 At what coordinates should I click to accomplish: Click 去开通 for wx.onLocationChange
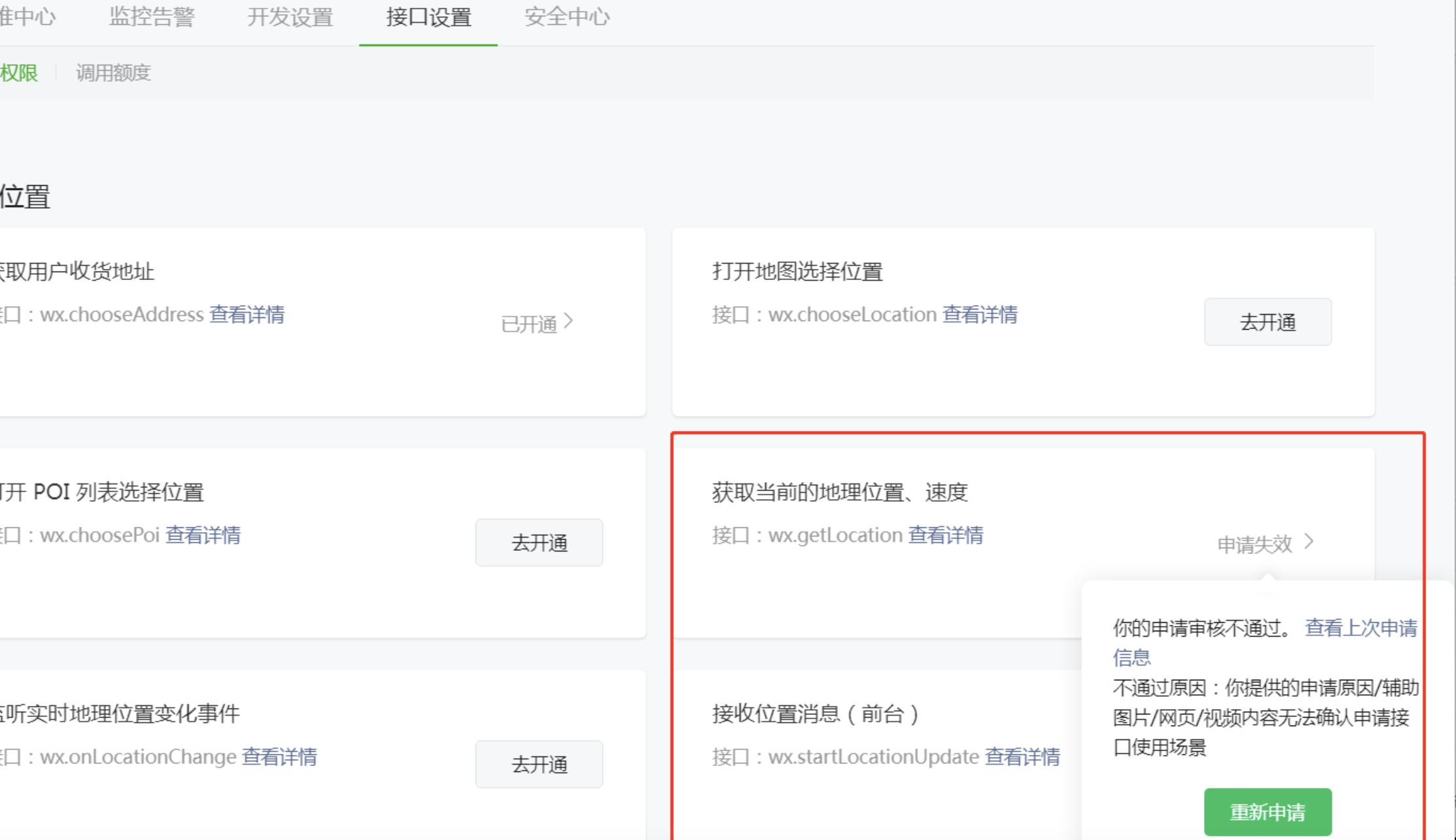coord(538,763)
